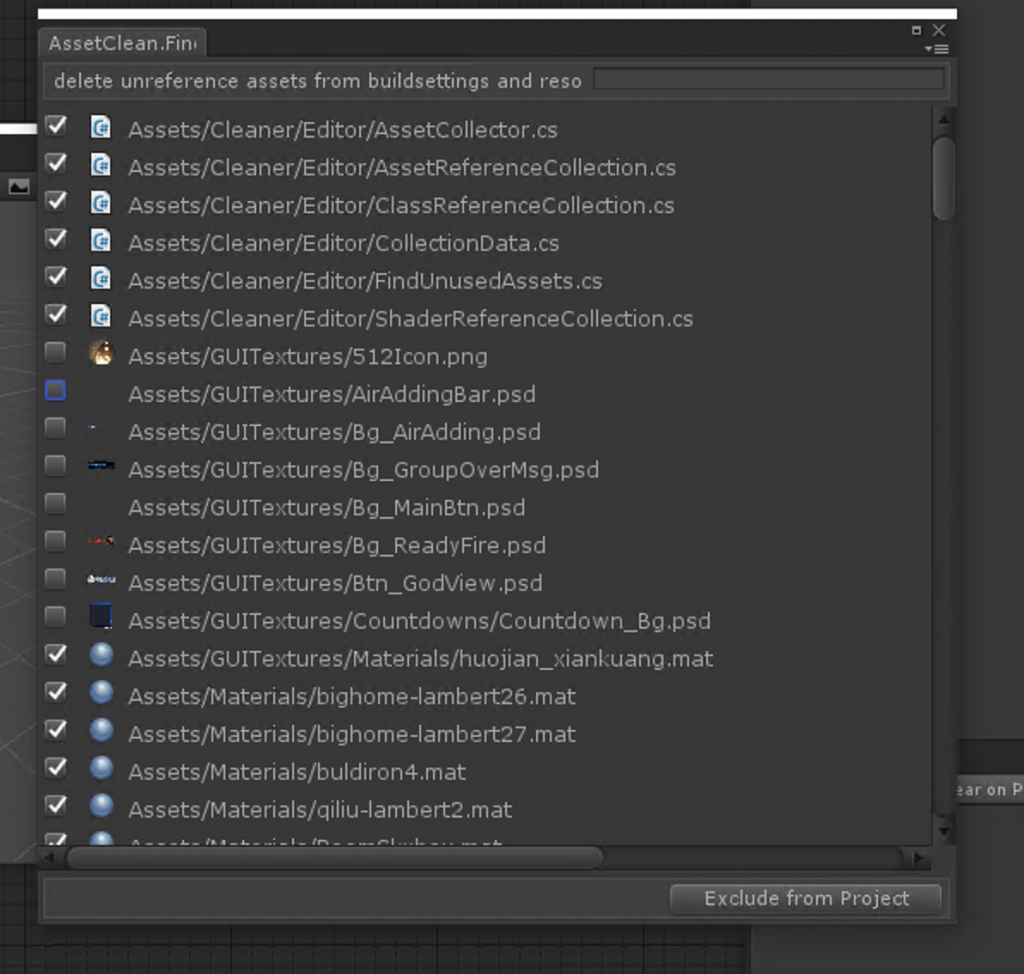Click the material sphere icon for huojian_xiankuang.mat
This screenshot has width=1024, height=974.
(101, 656)
